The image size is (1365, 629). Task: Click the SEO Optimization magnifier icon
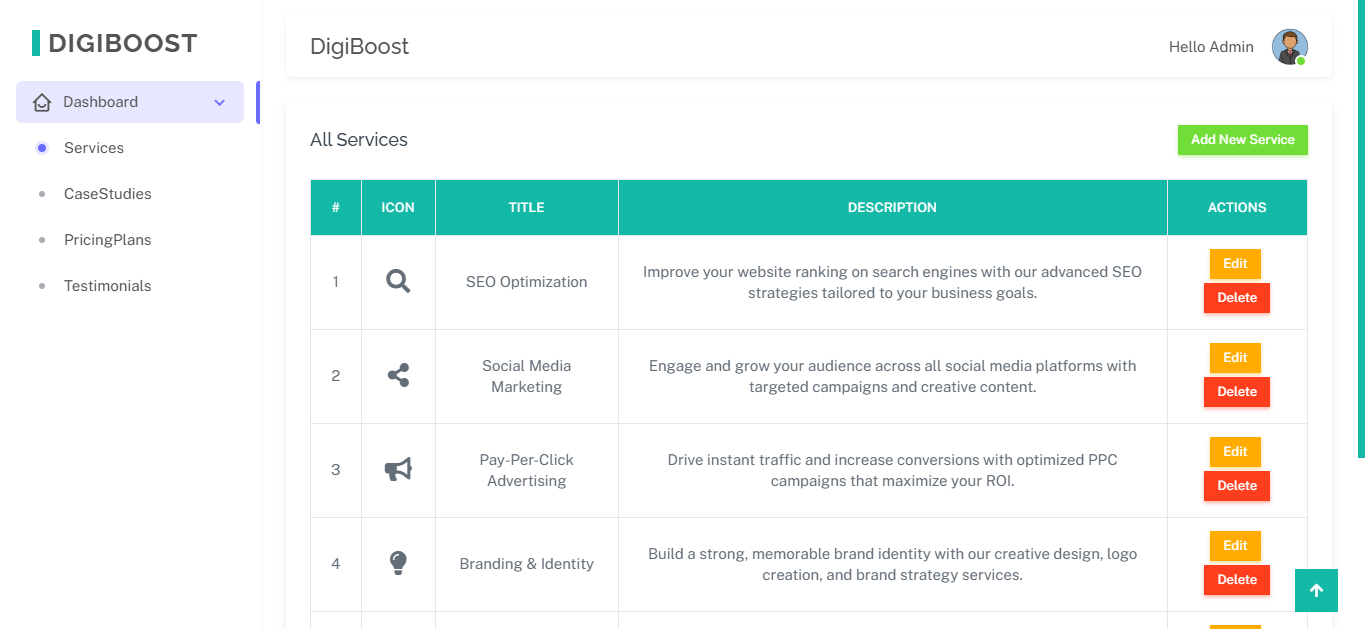click(398, 282)
